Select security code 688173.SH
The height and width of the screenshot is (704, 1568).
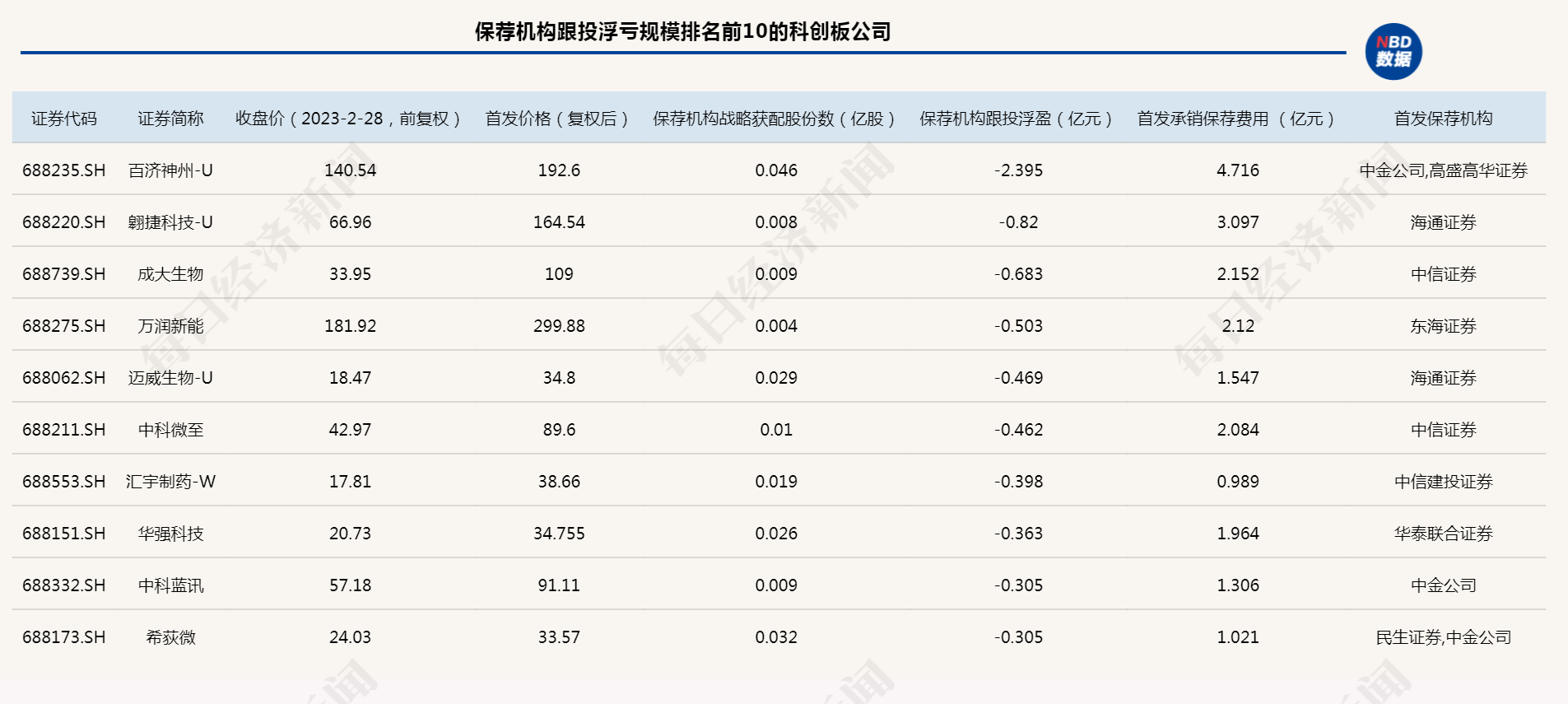pyautogui.click(x=64, y=637)
